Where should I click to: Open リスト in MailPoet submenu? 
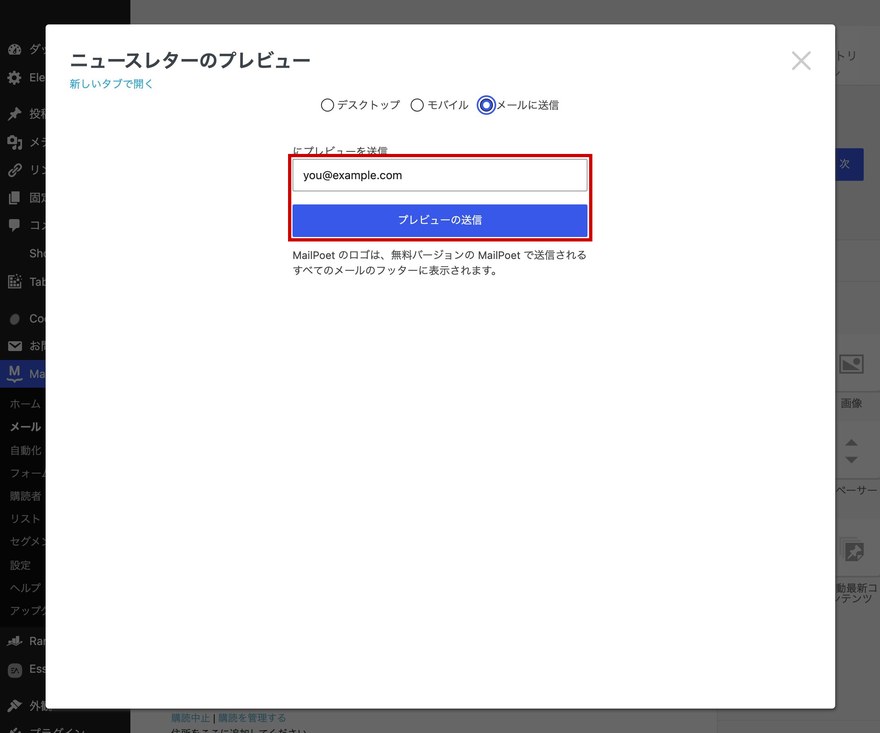(x=25, y=519)
